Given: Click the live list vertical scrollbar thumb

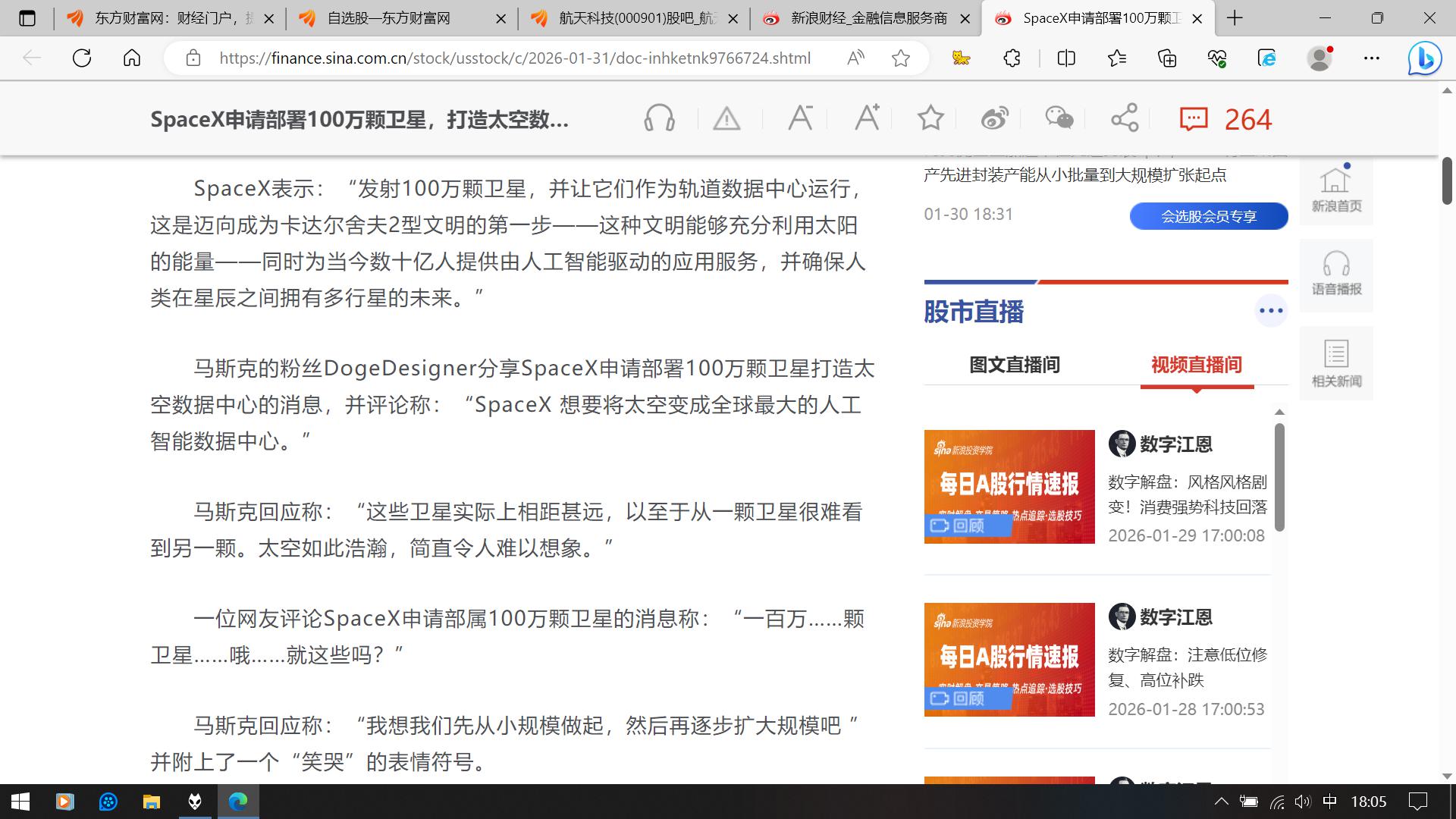Looking at the screenshot, I should pyautogui.click(x=1279, y=476).
